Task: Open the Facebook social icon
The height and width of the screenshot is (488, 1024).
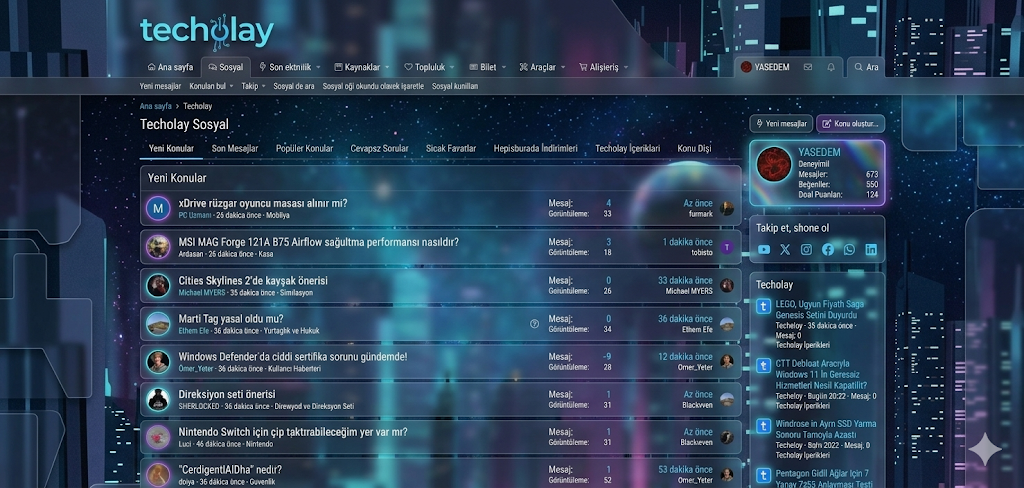Action: pyautogui.click(x=828, y=250)
